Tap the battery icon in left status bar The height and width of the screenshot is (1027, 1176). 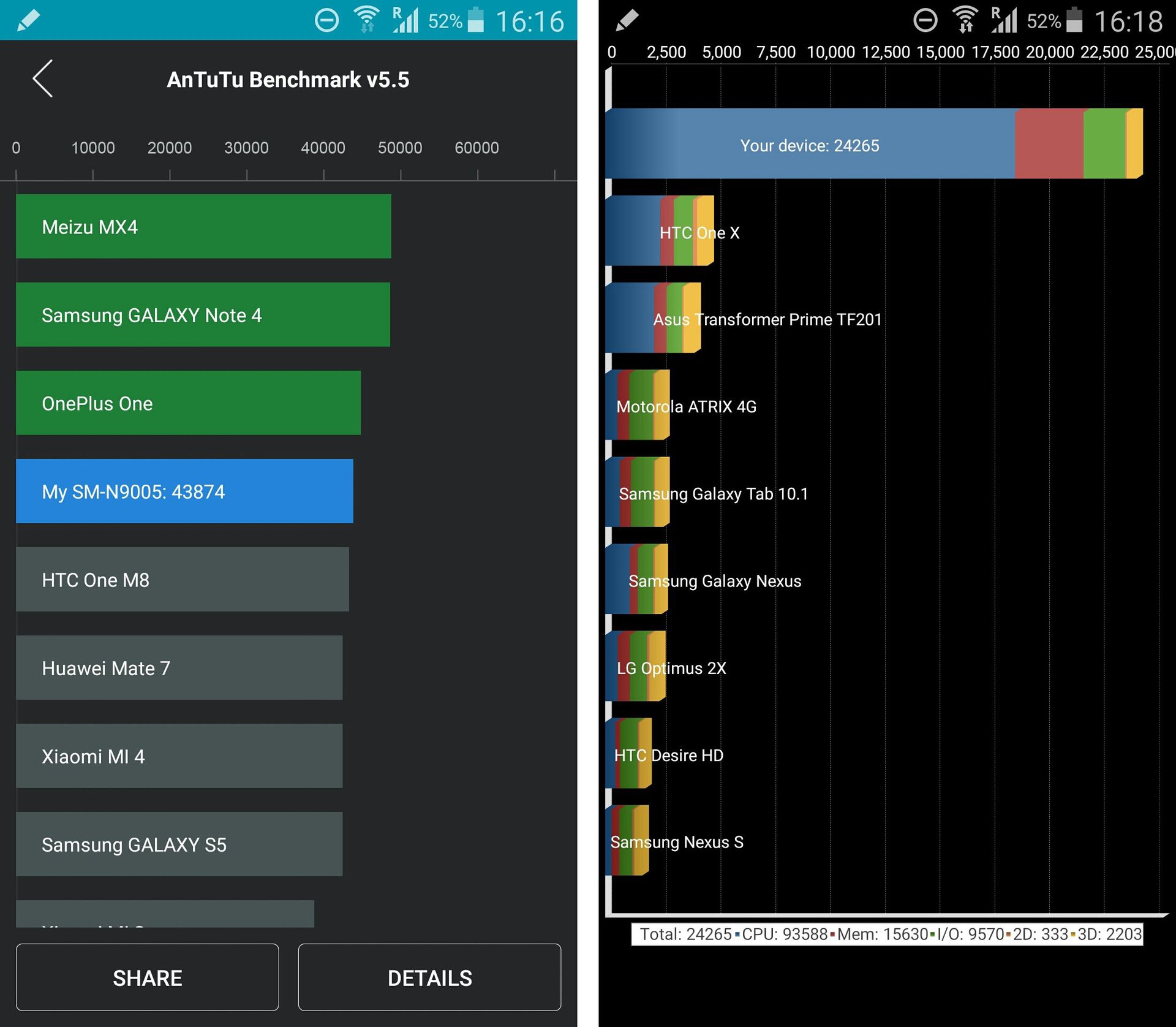[476, 20]
